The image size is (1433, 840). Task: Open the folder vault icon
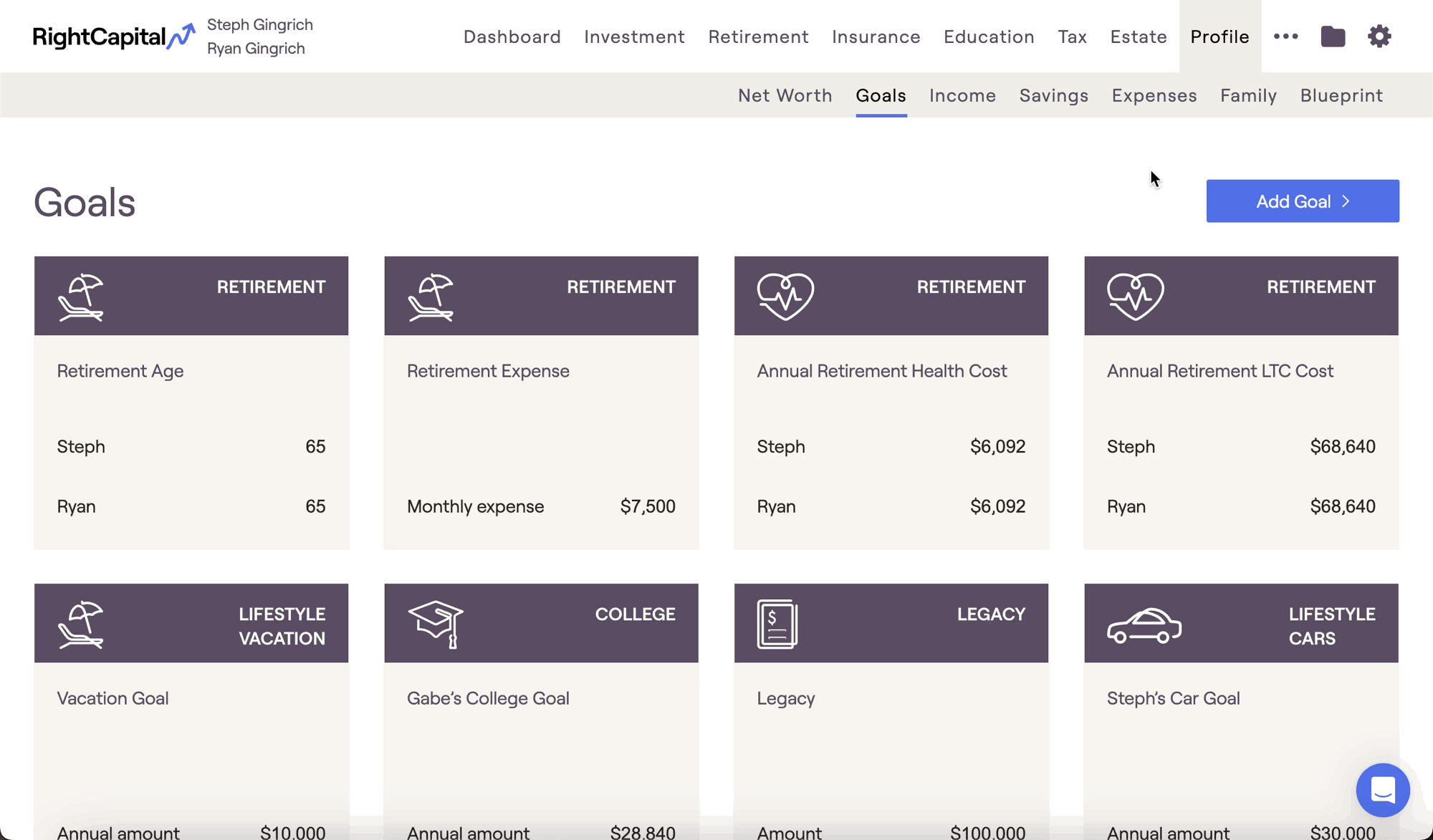[x=1333, y=37]
